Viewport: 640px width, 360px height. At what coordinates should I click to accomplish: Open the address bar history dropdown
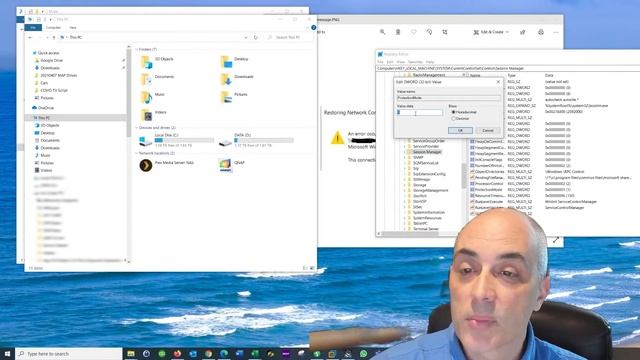(246, 37)
